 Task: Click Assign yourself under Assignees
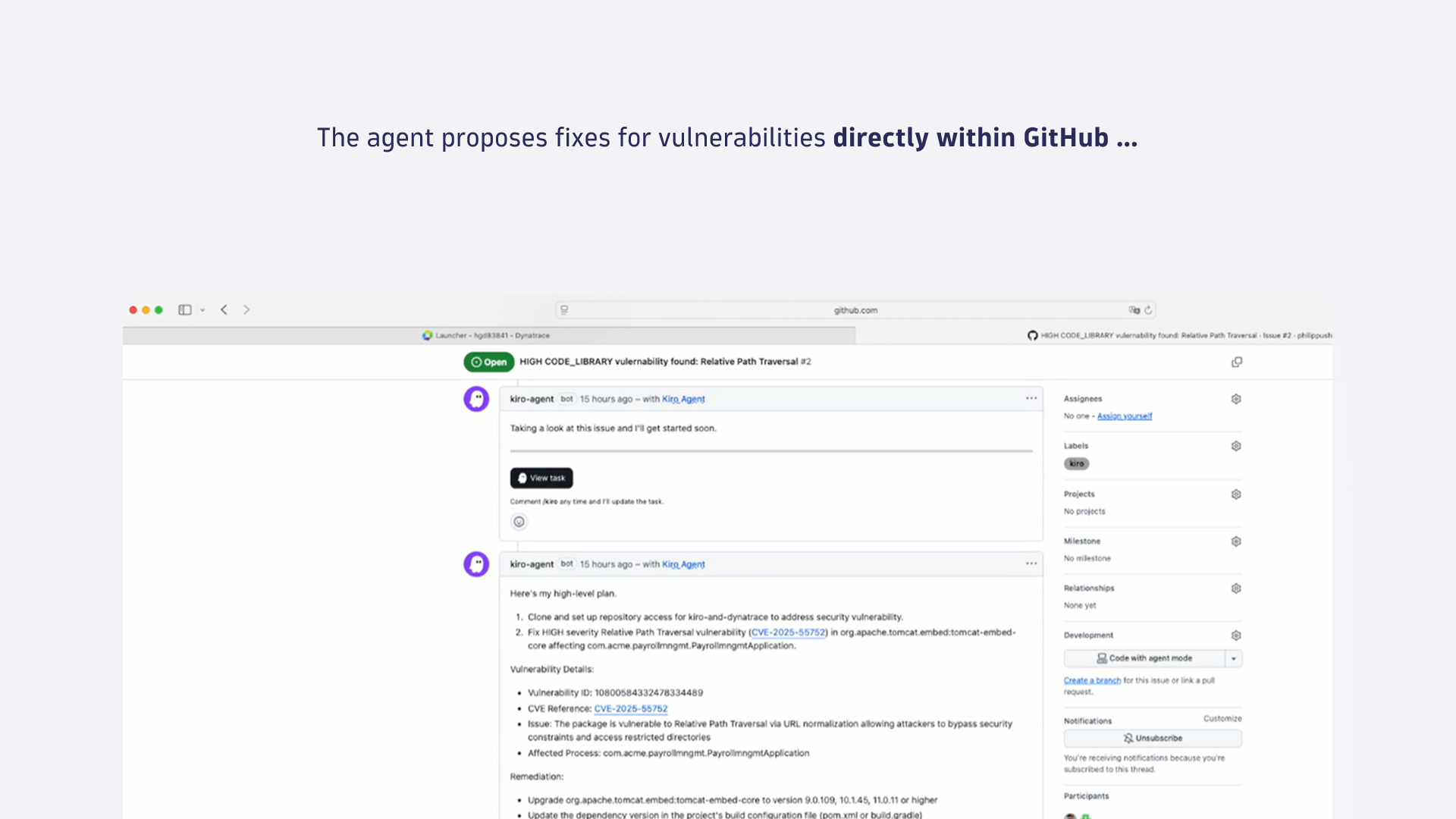(1125, 416)
